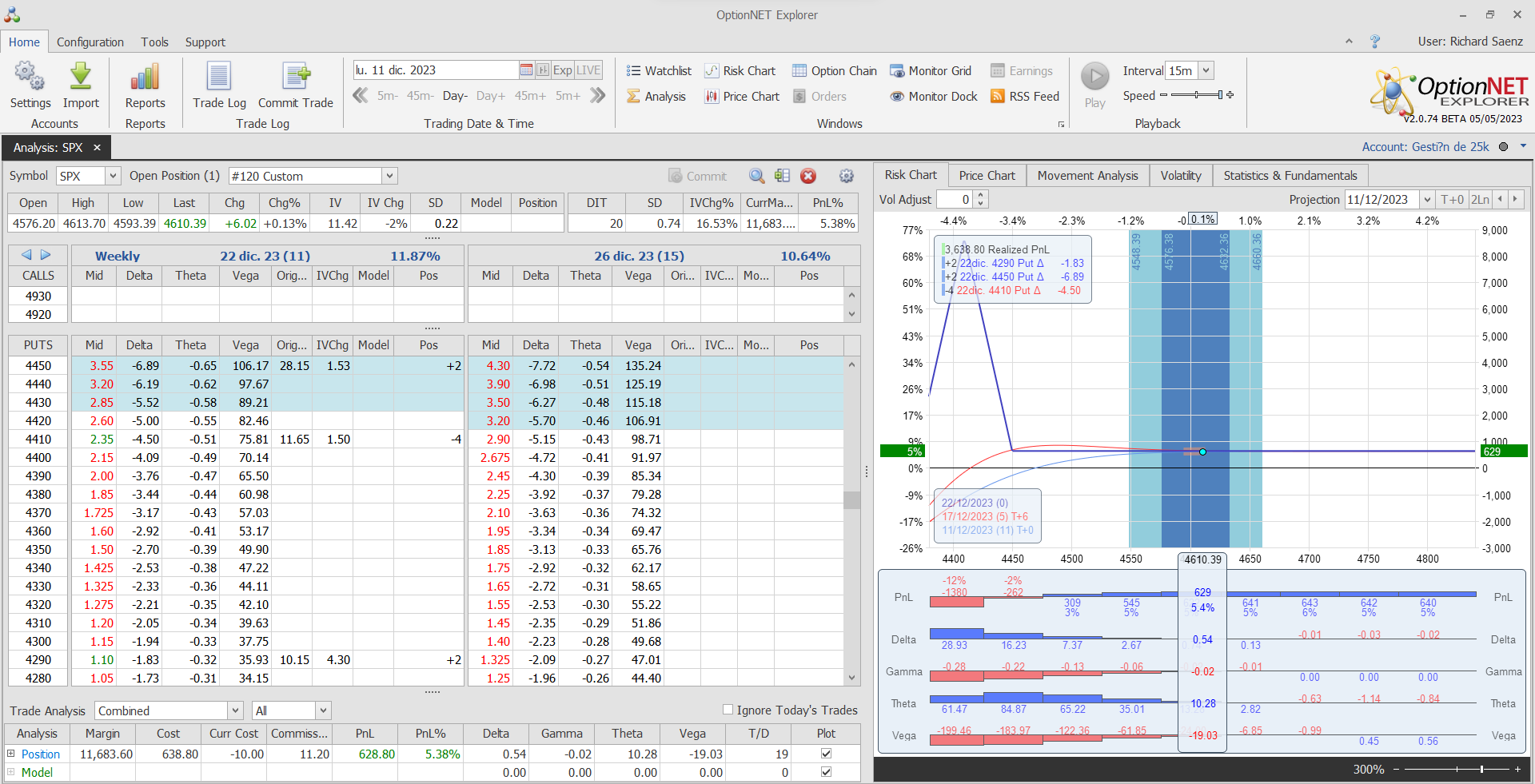This screenshot has height=784, width=1535.
Task: Open the Configuration menu tab
Action: pos(90,42)
